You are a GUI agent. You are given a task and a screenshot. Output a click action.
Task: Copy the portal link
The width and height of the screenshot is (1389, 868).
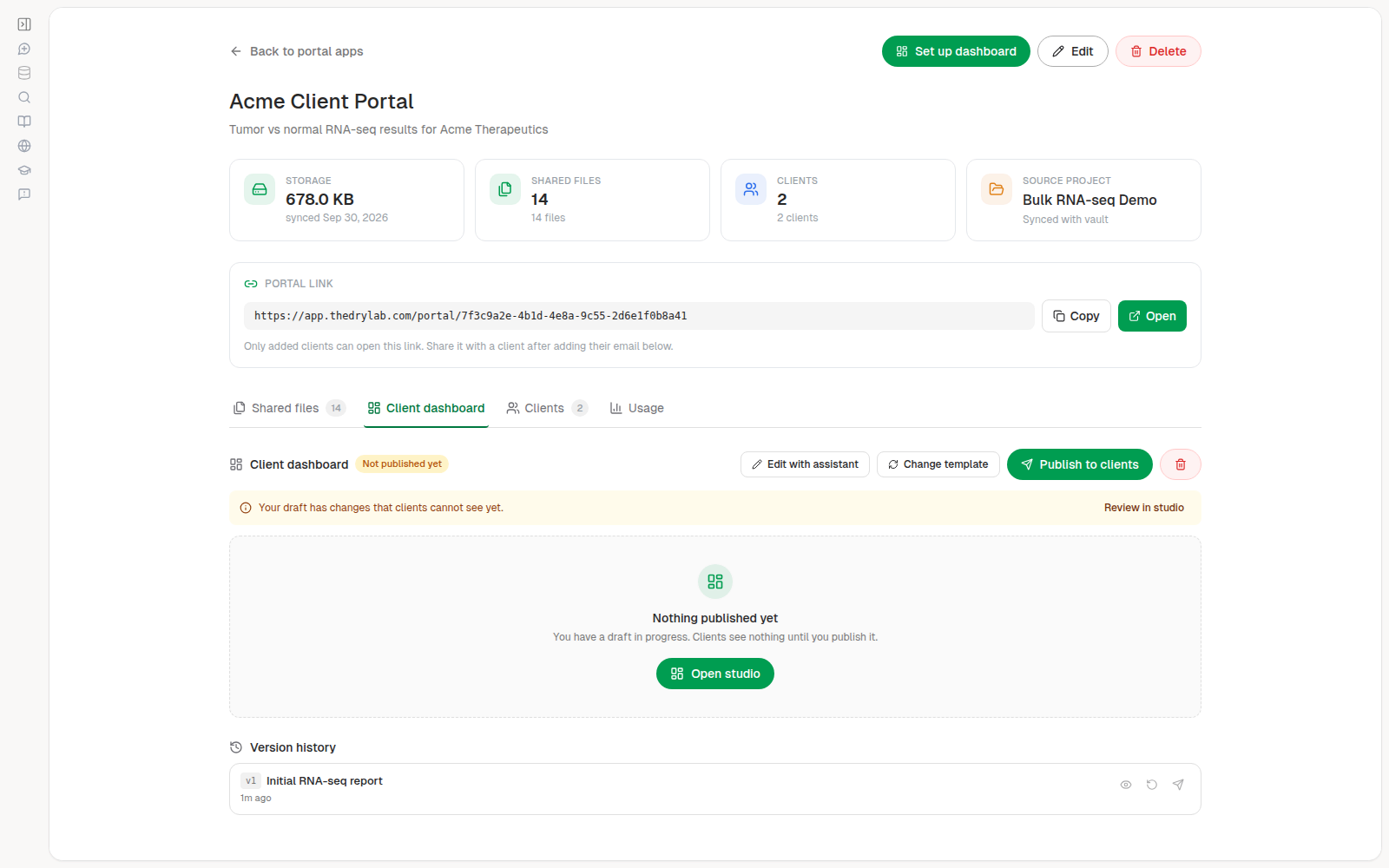(x=1076, y=316)
